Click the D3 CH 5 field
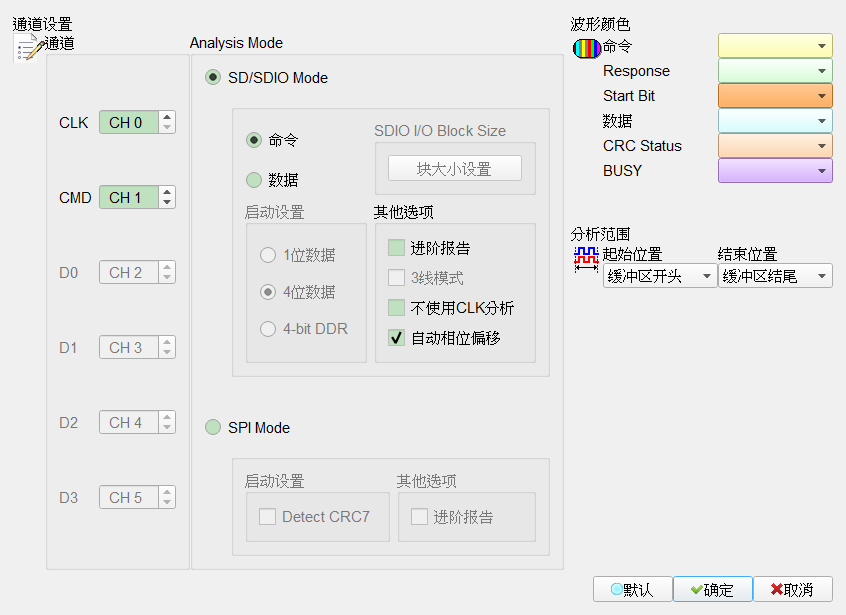The height and width of the screenshot is (615, 846). 129,497
